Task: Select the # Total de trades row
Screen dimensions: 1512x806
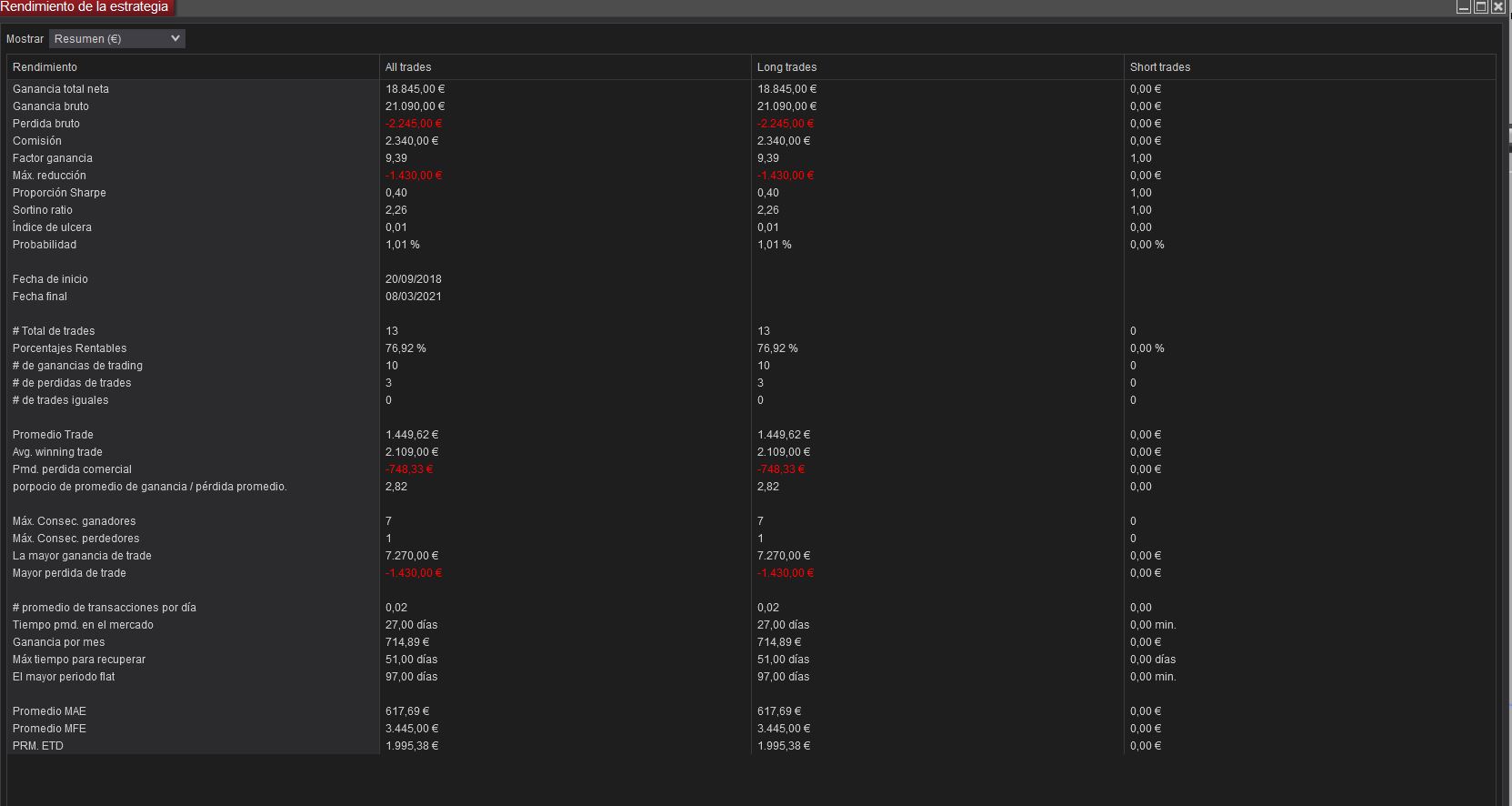Action: (x=54, y=331)
